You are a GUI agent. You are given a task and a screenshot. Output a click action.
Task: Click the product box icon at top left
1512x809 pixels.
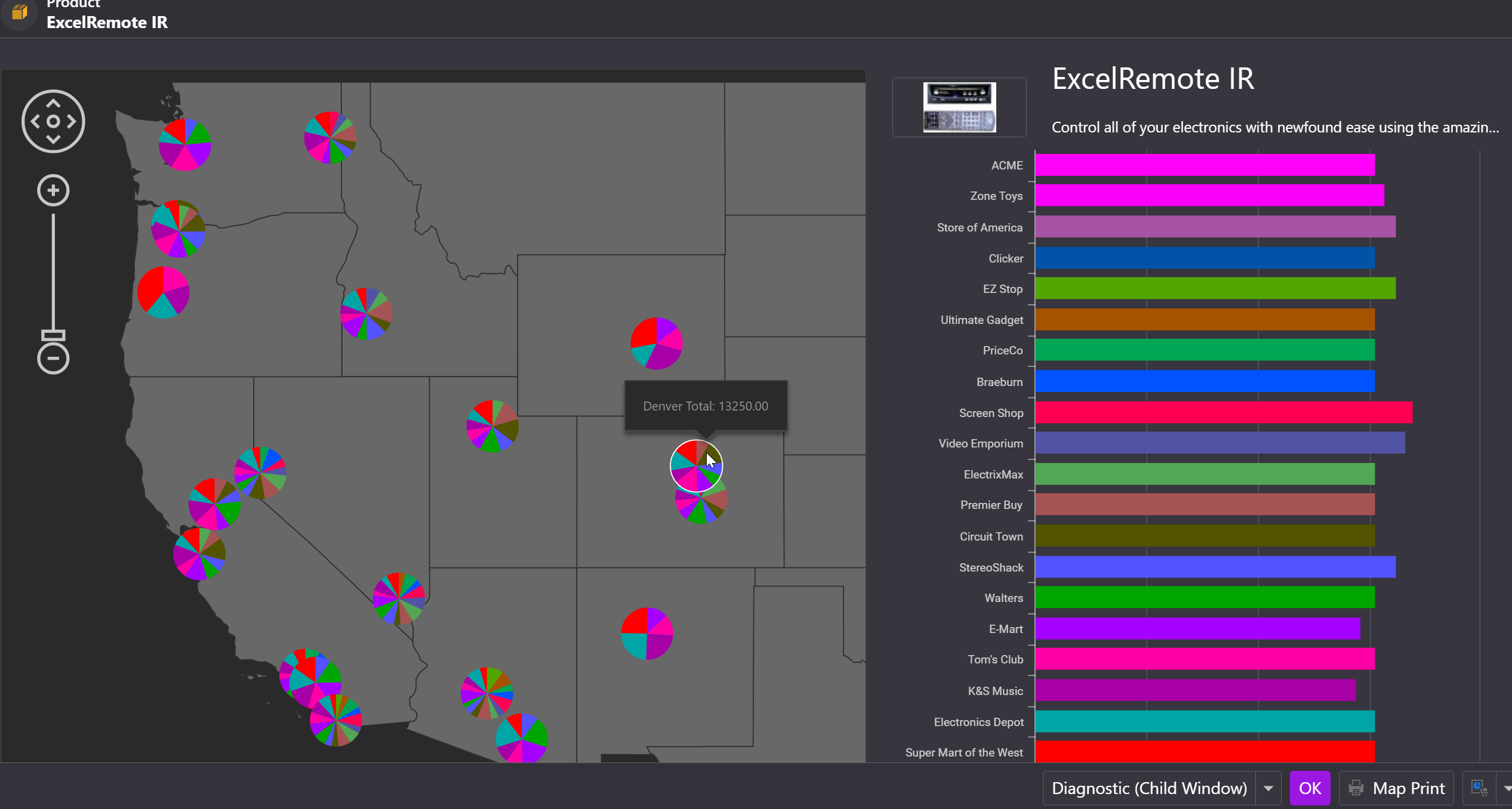20,12
